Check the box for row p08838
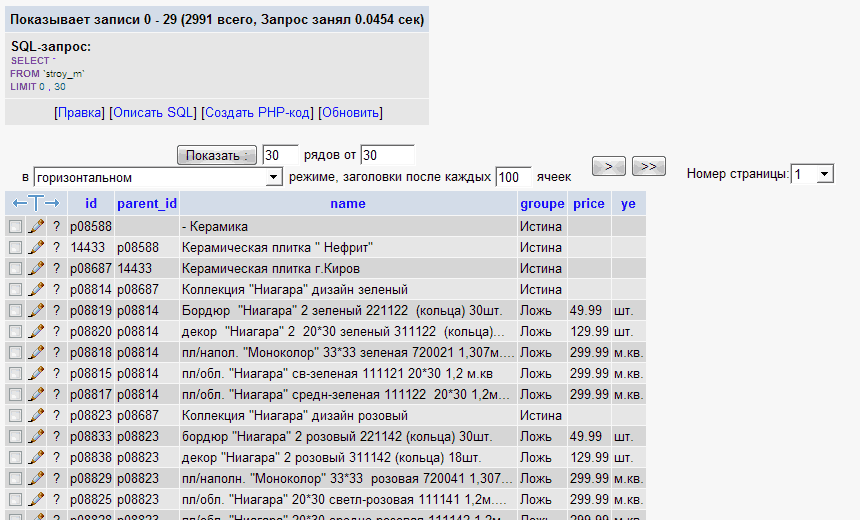 tap(15, 457)
